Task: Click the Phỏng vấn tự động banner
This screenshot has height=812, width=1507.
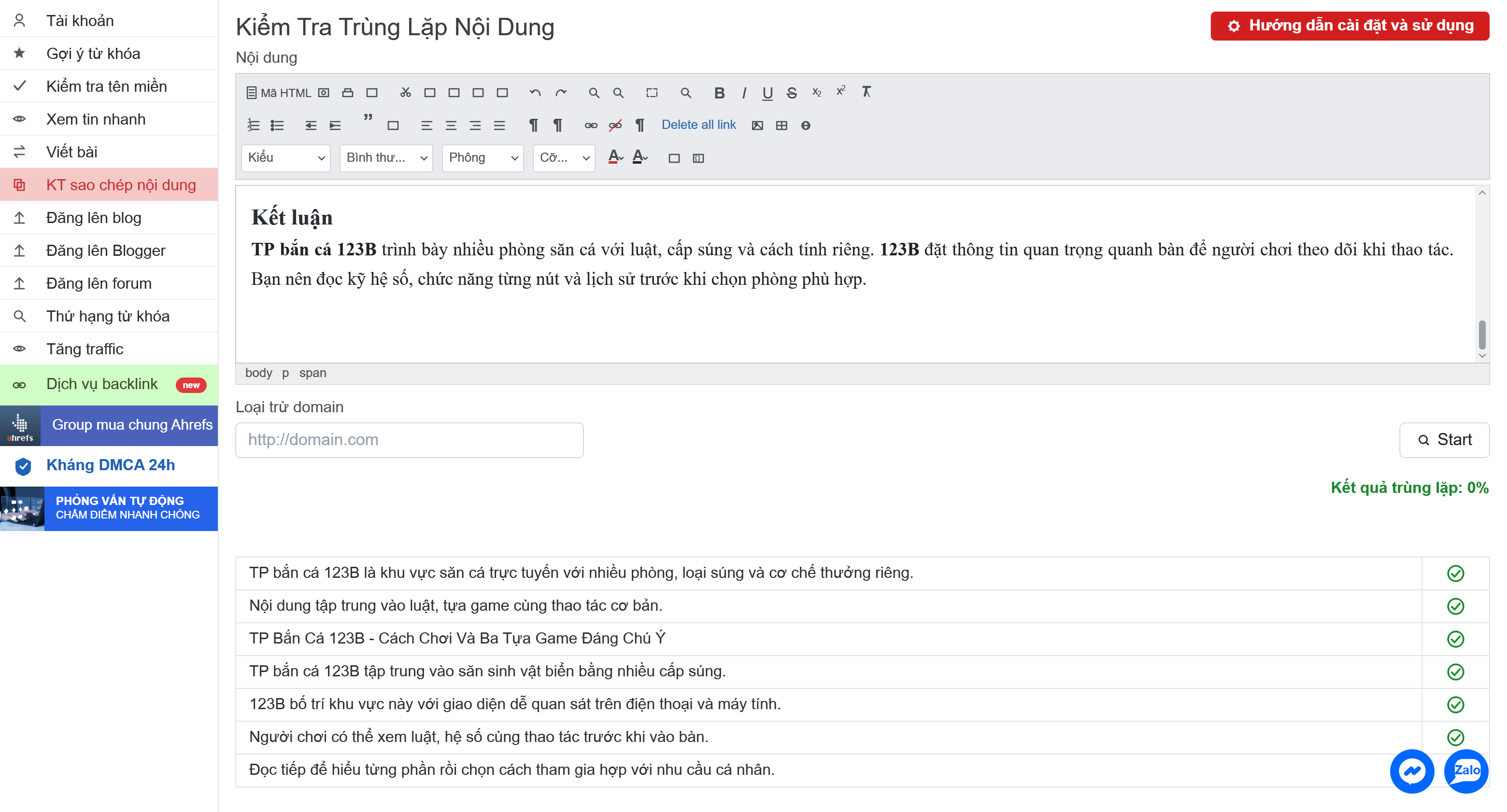Action: (x=109, y=508)
